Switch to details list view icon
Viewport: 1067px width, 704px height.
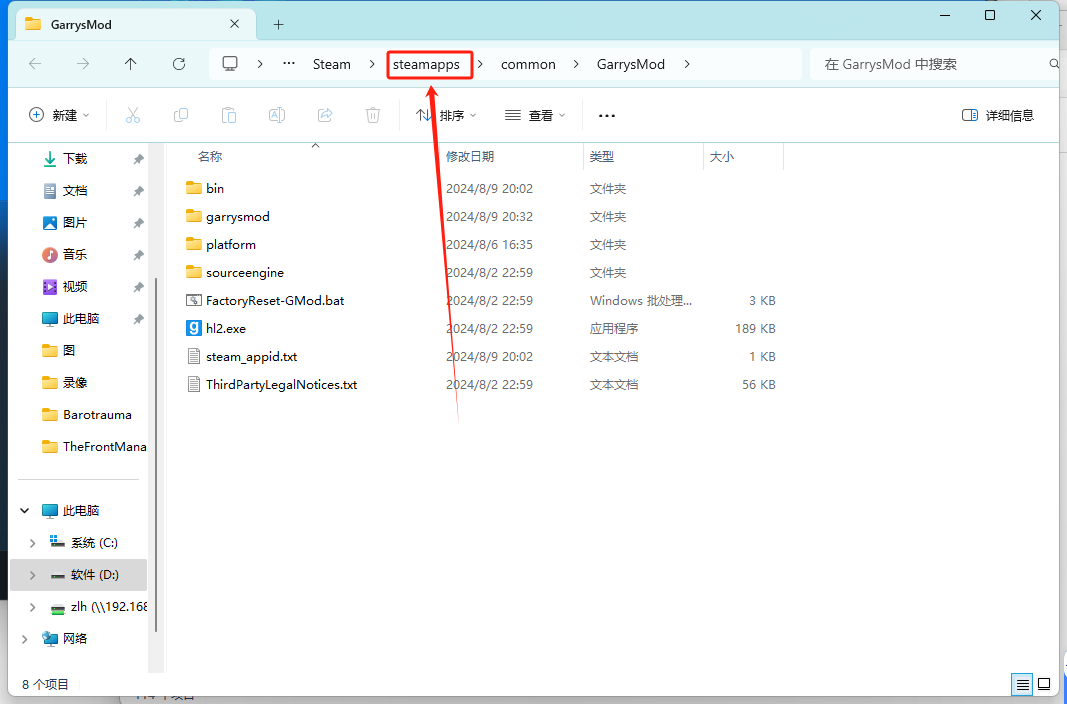[1022, 685]
